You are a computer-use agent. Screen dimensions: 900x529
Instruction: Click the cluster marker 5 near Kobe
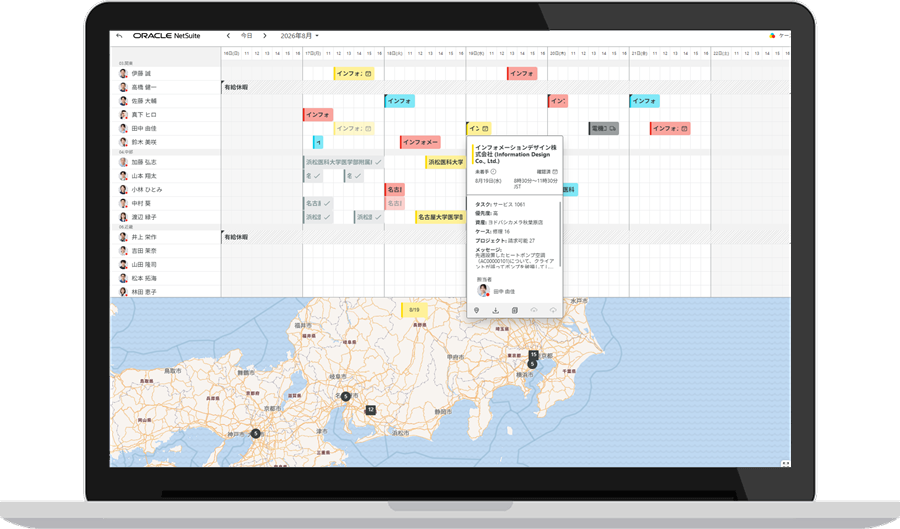click(x=255, y=433)
